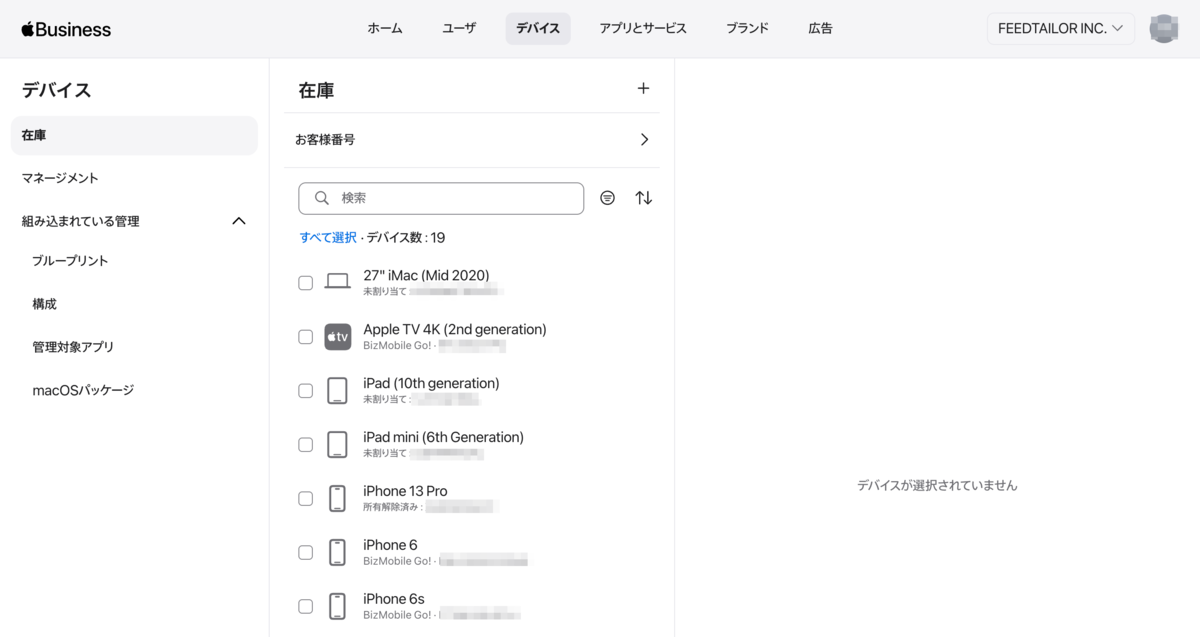
Task: Click the plus icon to add inventory device
Action: point(643,89)
